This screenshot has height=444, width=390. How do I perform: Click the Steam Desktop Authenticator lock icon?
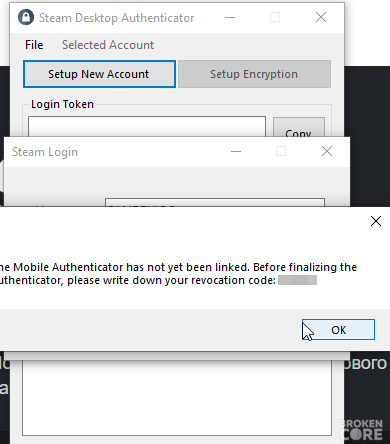26,17
